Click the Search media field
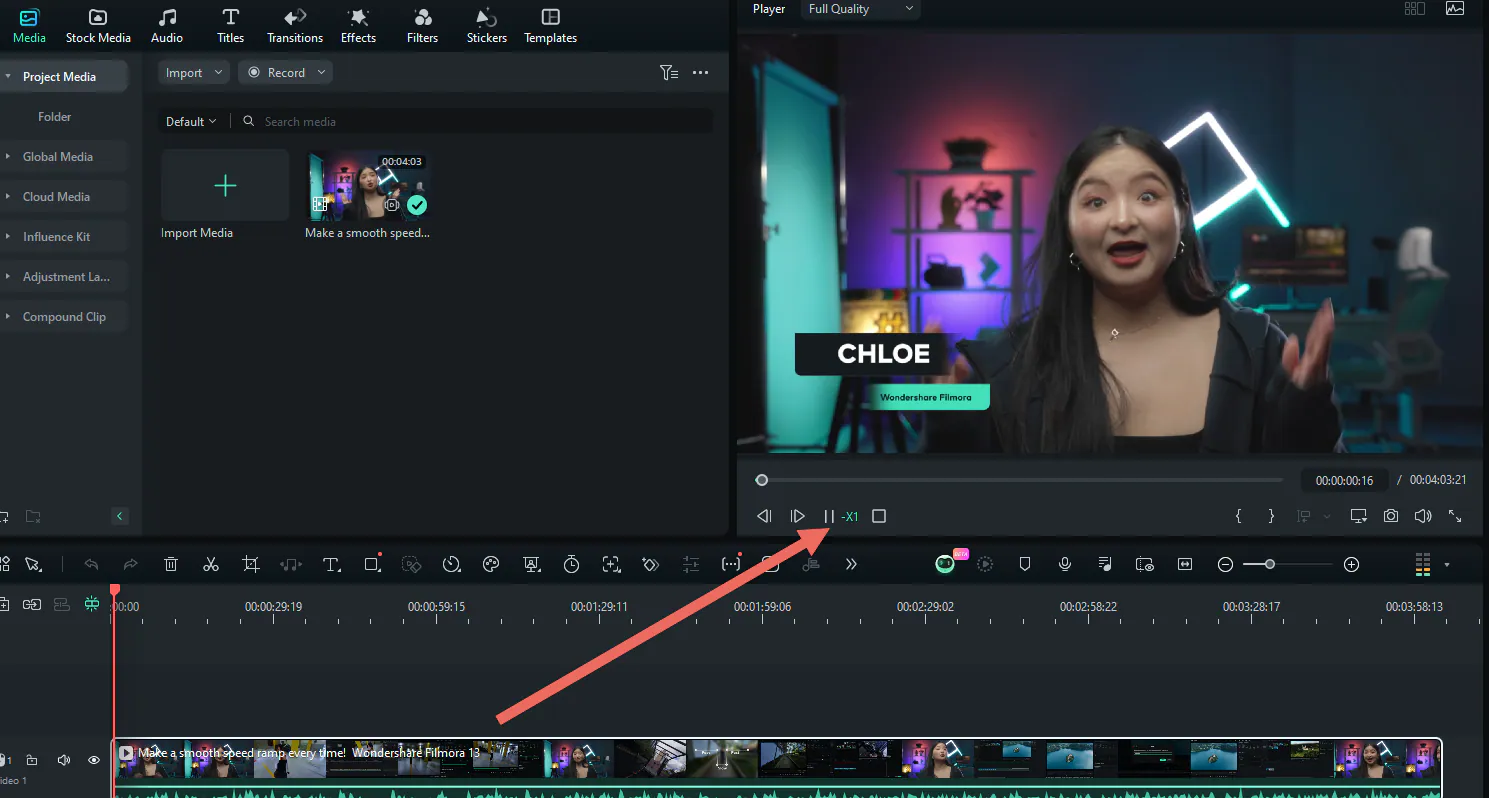 point(476,121)
